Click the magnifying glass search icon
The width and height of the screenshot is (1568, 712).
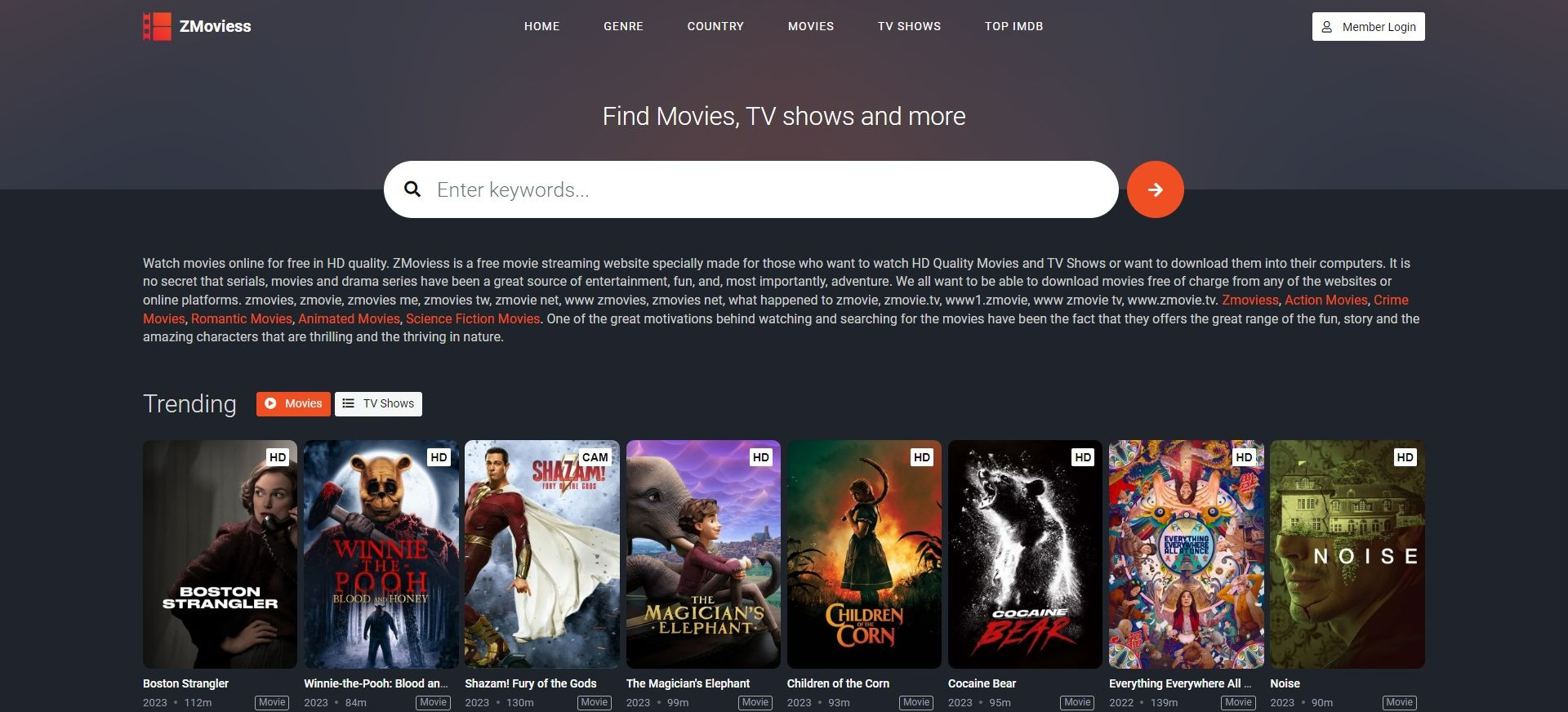point(412,189)
